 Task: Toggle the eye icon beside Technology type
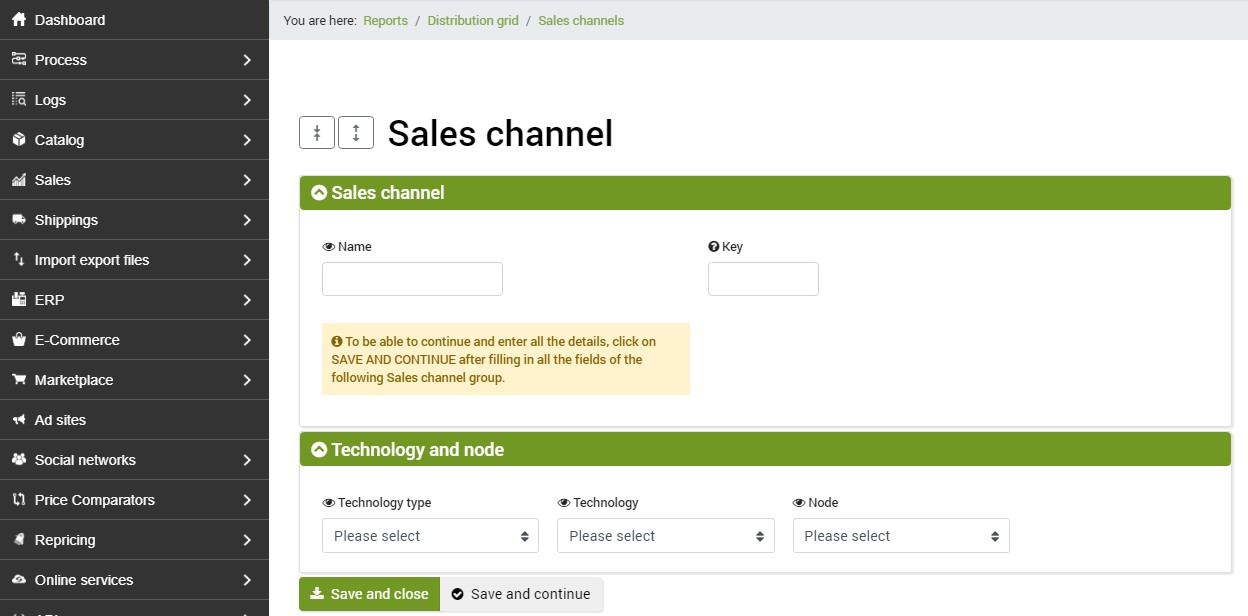329,503
